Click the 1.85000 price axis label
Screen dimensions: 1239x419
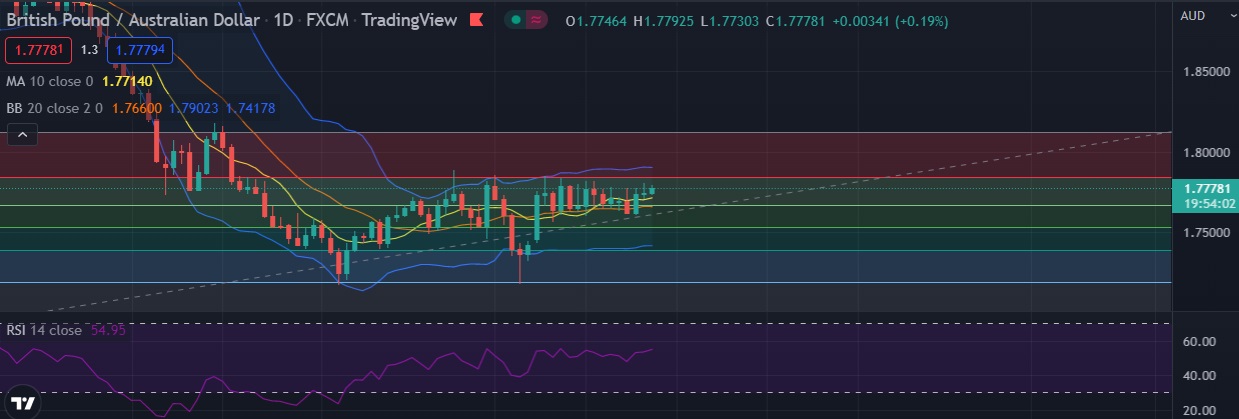click(x=1205, y=72)
